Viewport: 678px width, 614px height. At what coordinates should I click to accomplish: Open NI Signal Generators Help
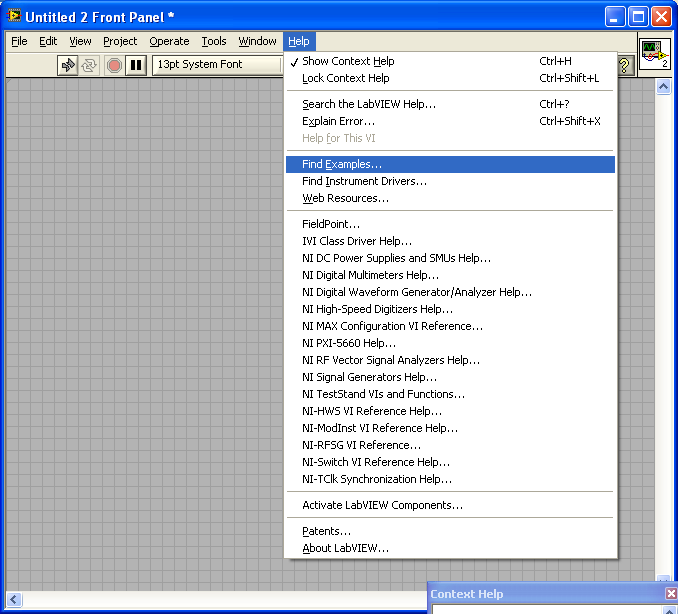coord(450,377)
